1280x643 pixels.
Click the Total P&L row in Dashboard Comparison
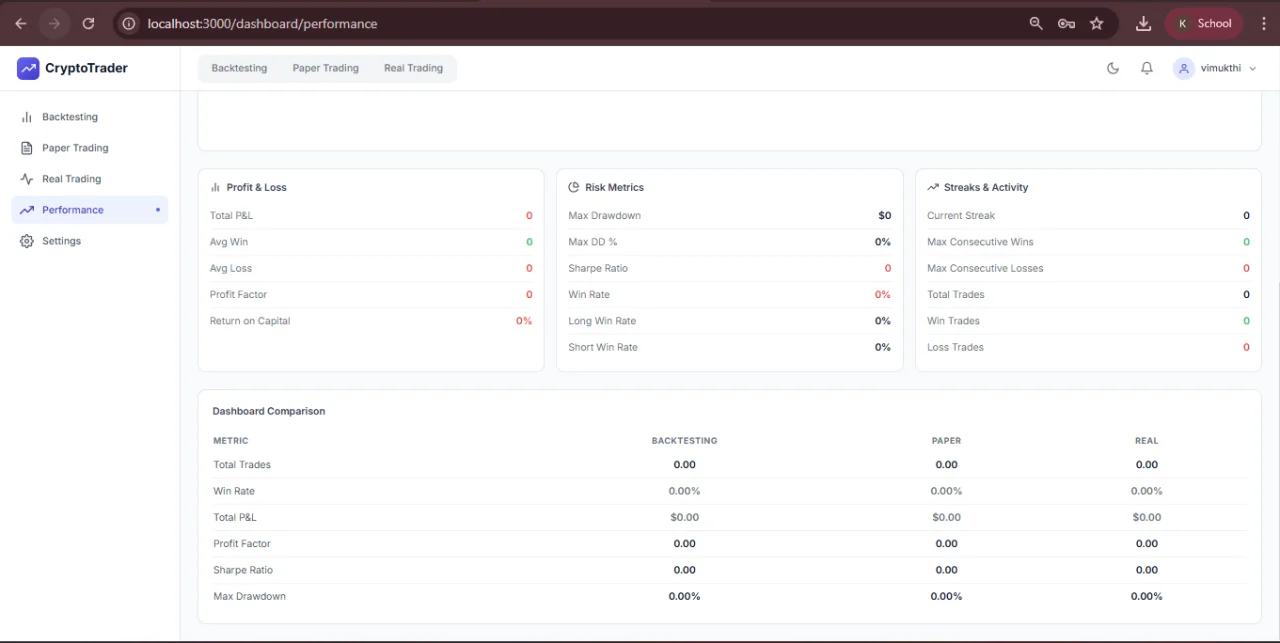(730, 518)
